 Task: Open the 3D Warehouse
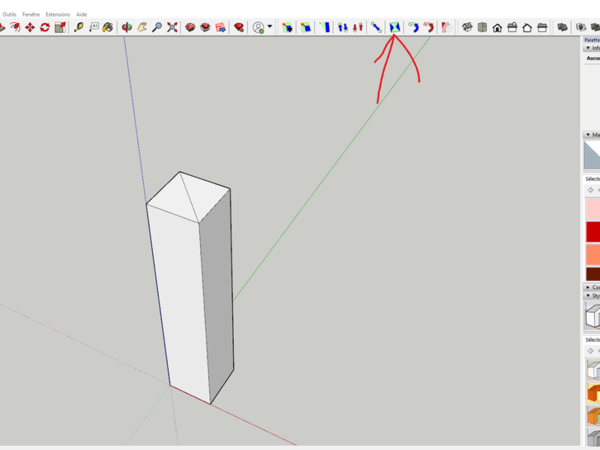pos(190,28)
